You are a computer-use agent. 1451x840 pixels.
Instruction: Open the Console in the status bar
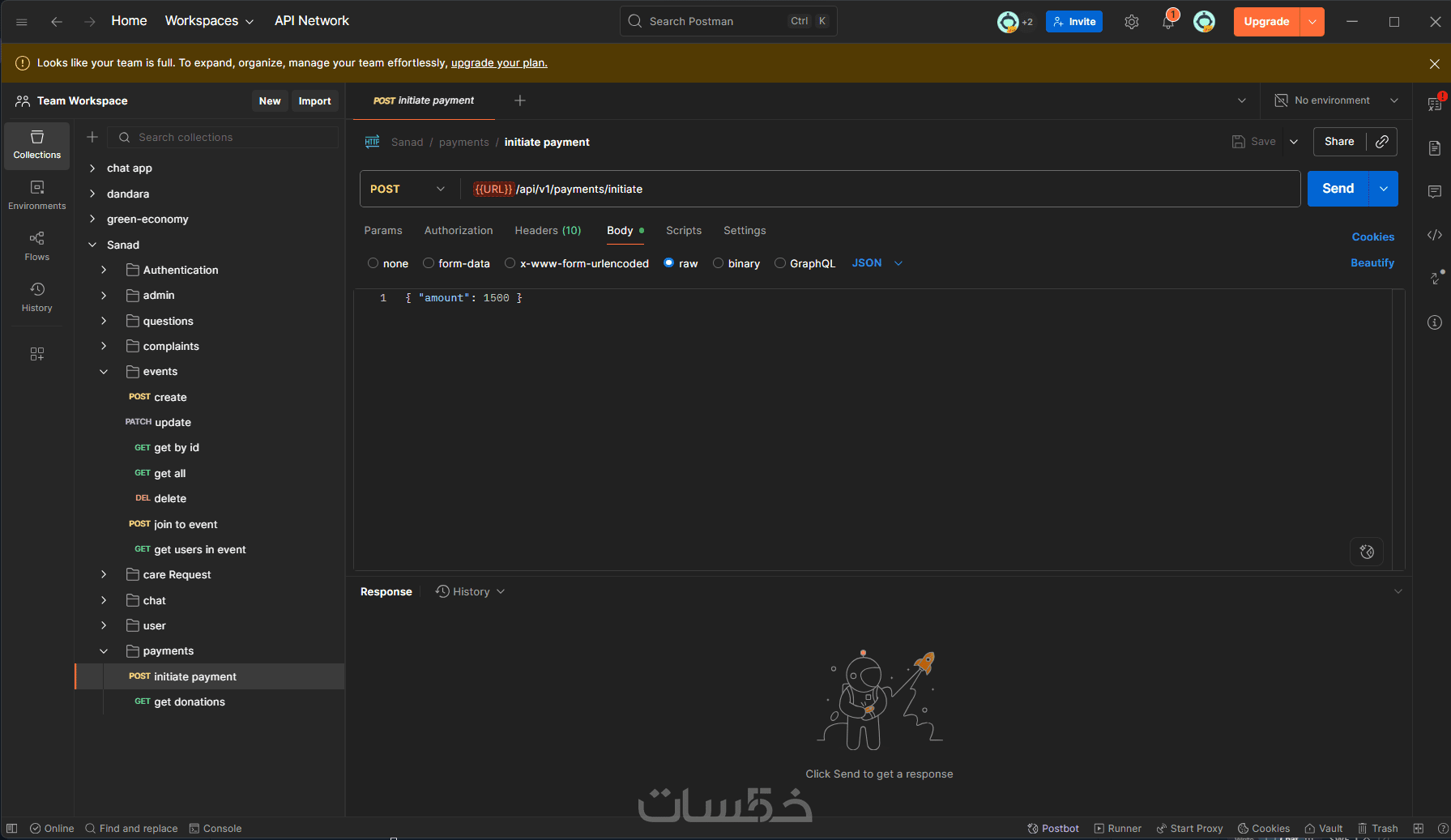216,829
